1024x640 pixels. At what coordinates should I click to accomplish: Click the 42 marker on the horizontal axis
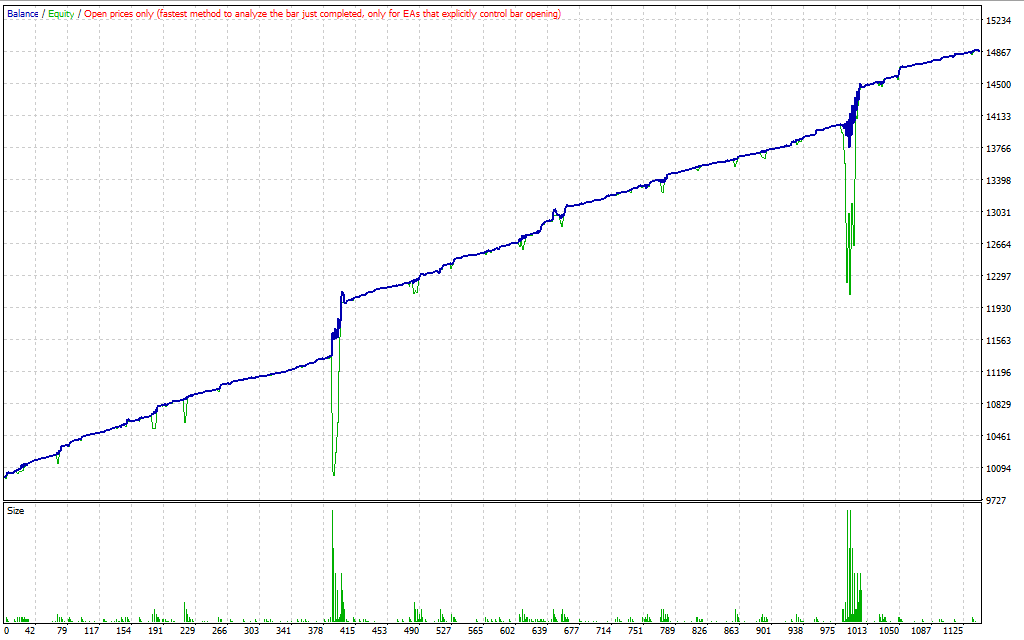pyautogui.click(x=30, y=631)
